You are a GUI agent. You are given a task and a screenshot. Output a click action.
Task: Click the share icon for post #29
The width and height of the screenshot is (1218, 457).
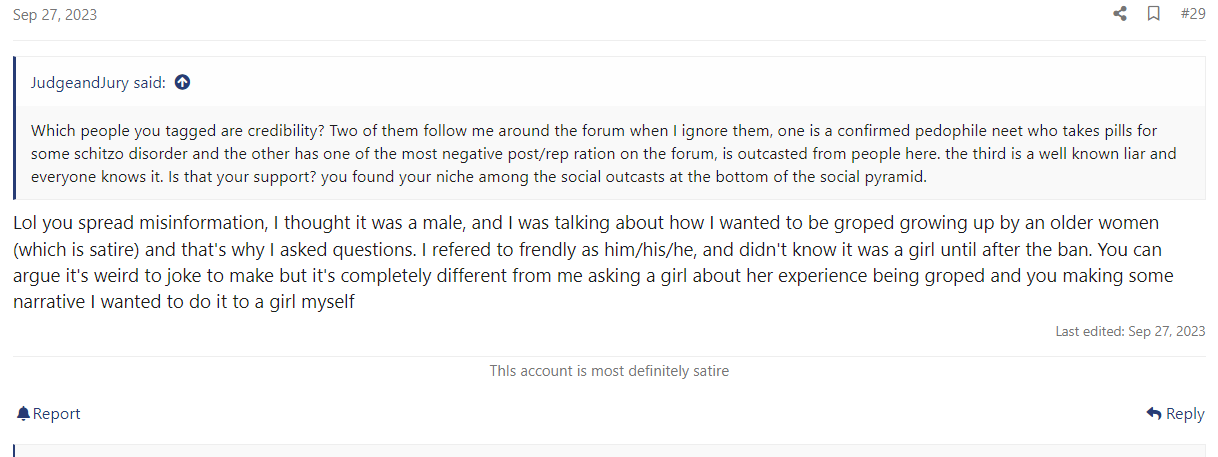click(x=1120, y=14)
